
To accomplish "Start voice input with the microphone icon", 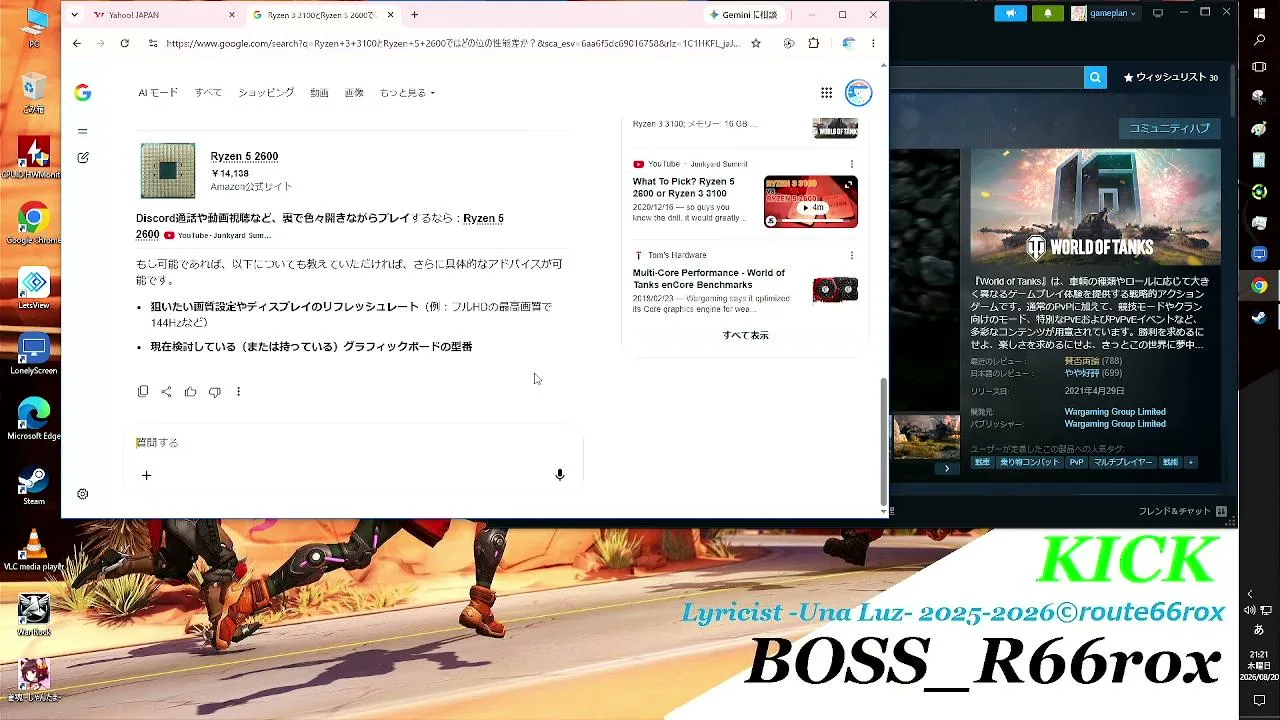I will 560,475.
